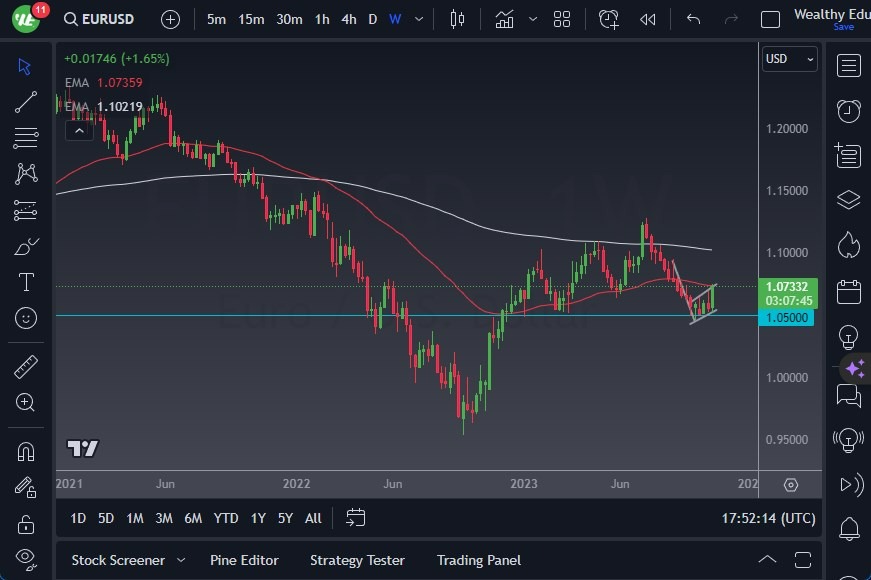Open the economic calendar panel

[x=847, y=290]
